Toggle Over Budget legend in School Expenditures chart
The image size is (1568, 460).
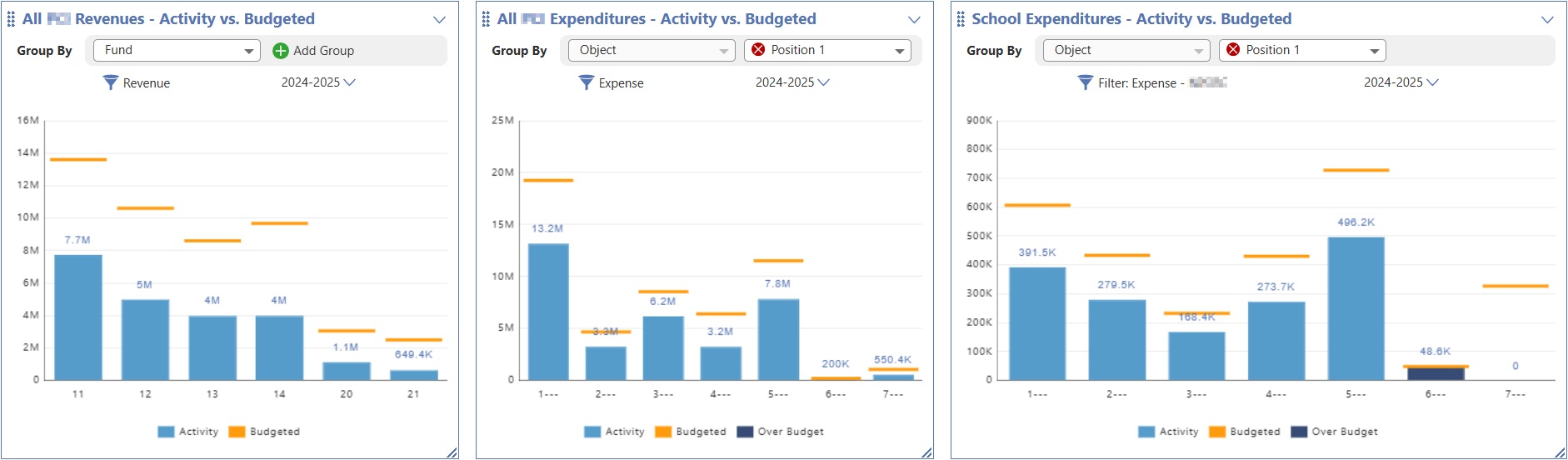(1334, 432)
